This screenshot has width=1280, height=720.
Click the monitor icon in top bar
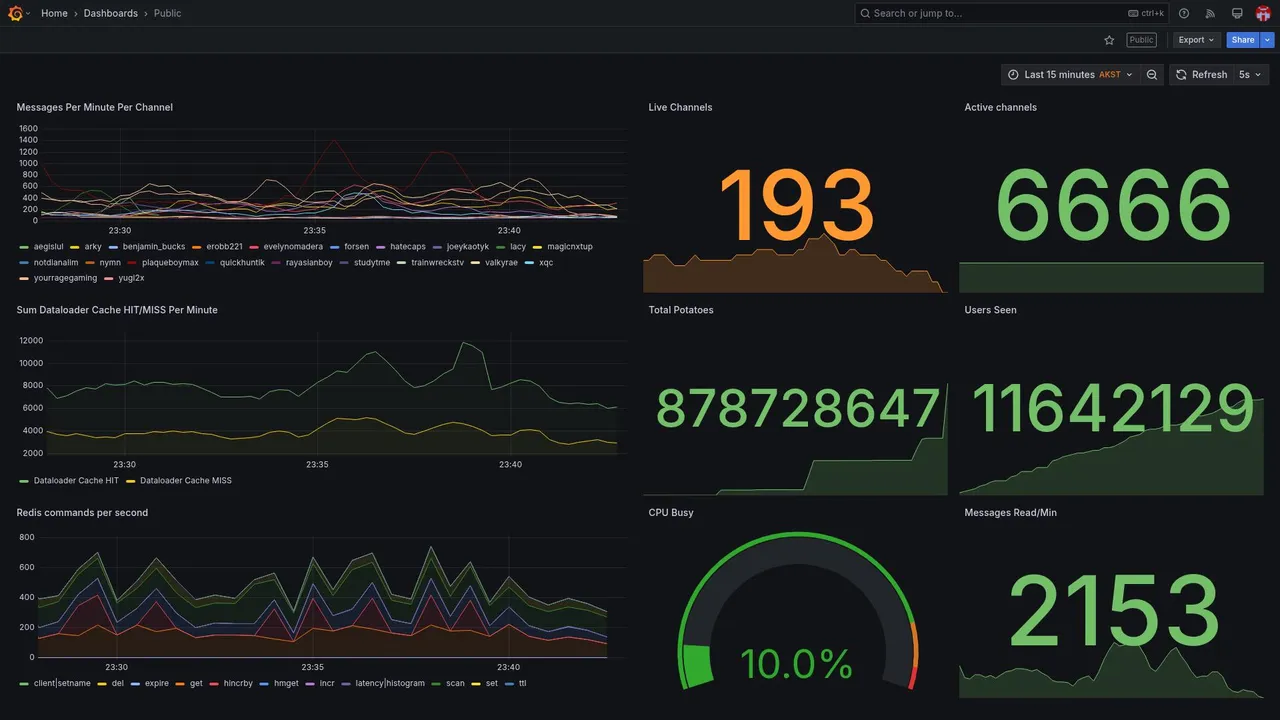click(1237, 13)
